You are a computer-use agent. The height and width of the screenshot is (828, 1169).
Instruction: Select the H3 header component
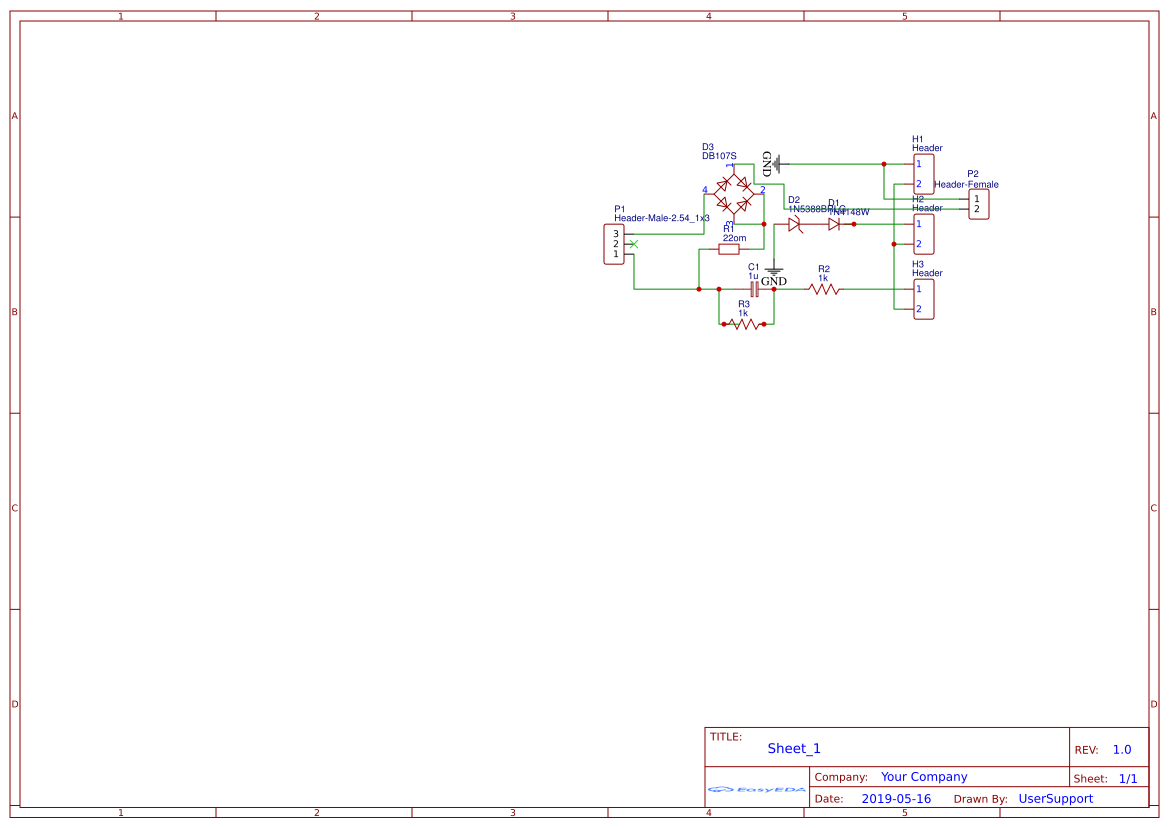click(923, 299)
